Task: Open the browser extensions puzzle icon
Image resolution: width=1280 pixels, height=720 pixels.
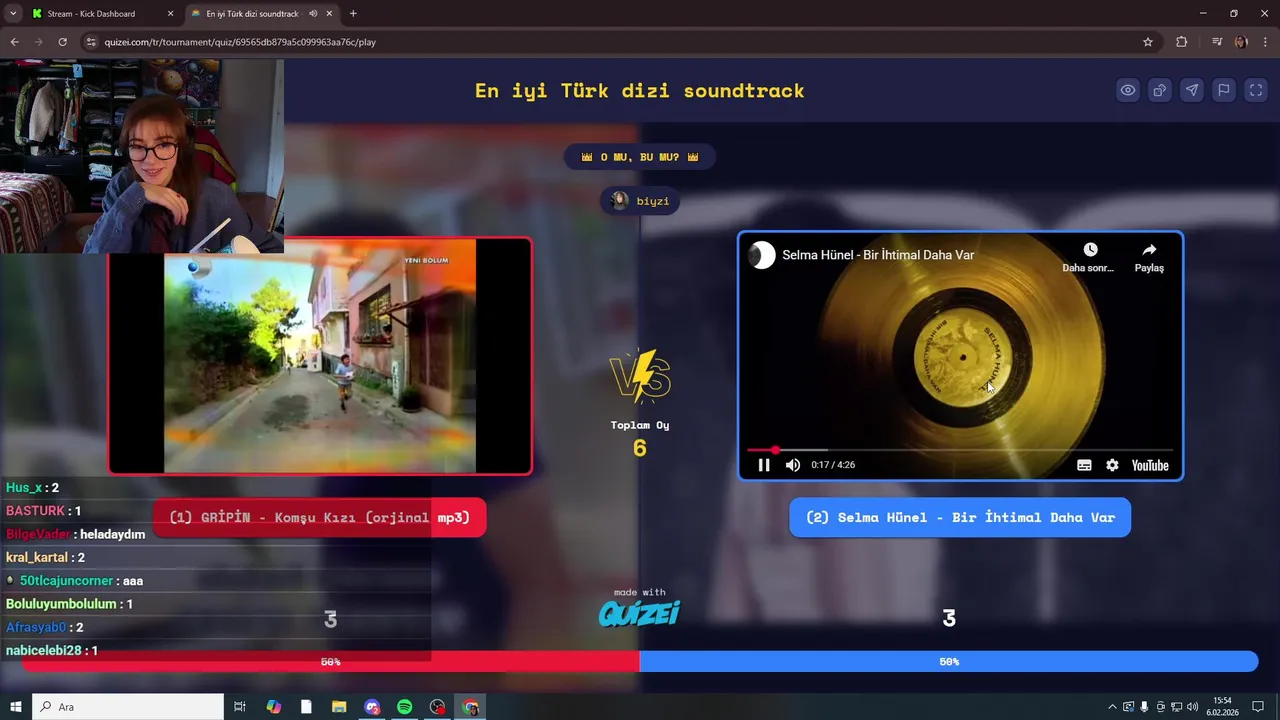Action: [1182, 42]
